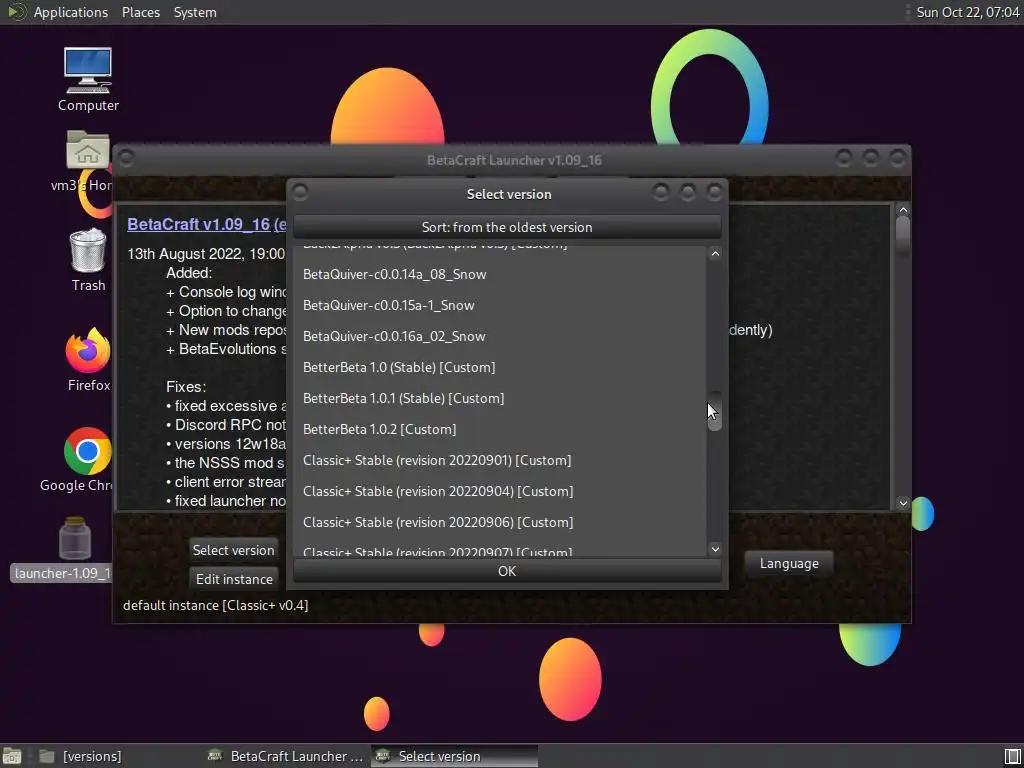
Task: Select BetaQuiver-c0.0.15a-1_Snow version
Action: point(500,305)
